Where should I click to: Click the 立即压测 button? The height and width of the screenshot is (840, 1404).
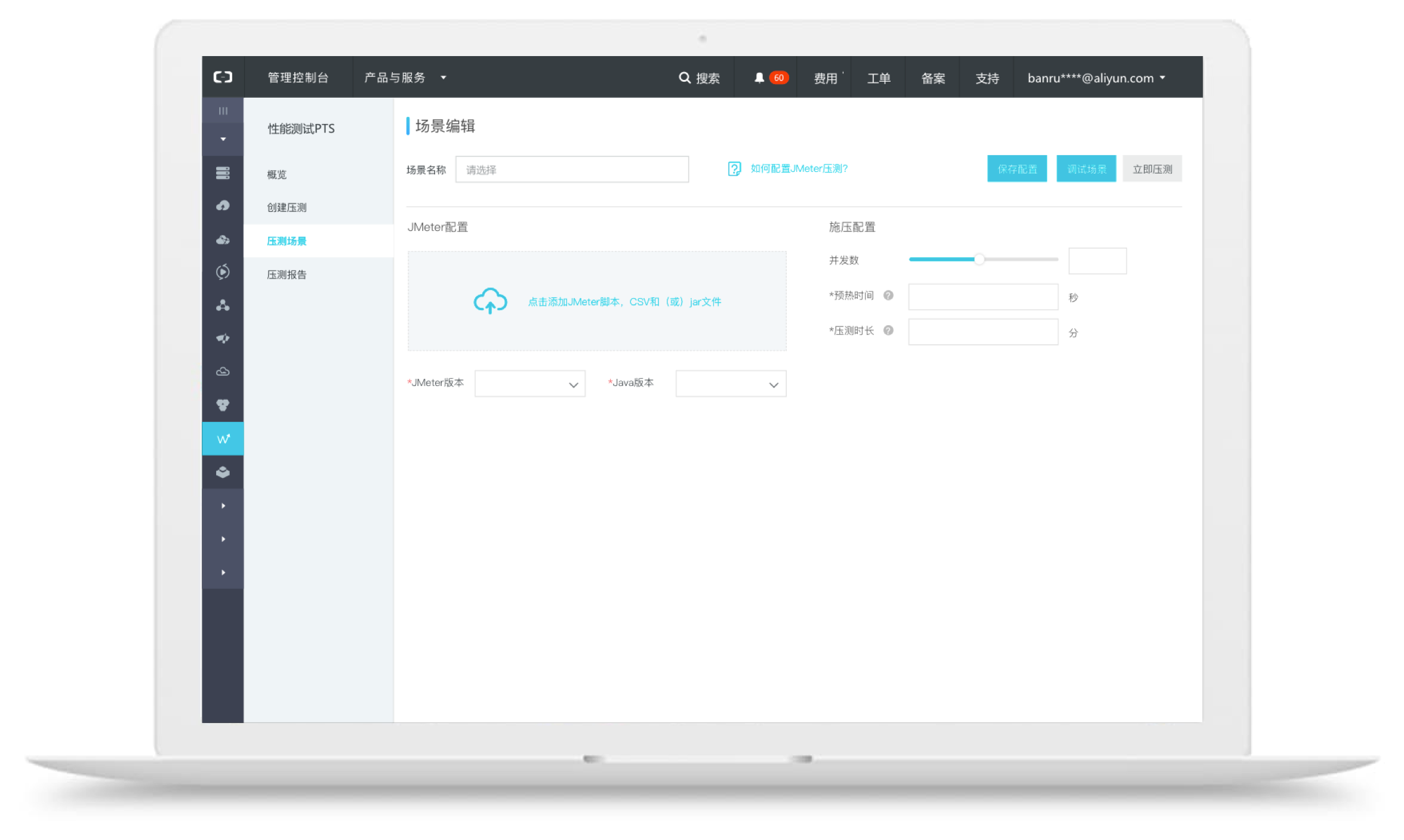point(1151,169)
